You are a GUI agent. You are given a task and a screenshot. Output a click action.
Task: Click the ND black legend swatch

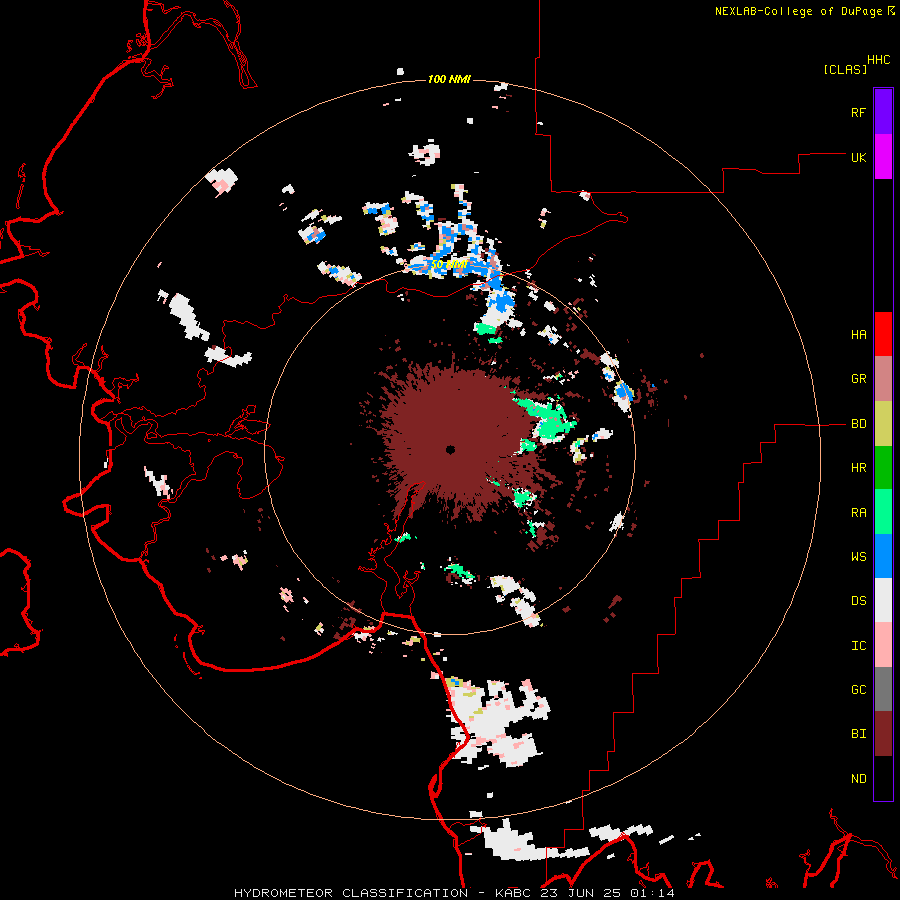point(883,778)
